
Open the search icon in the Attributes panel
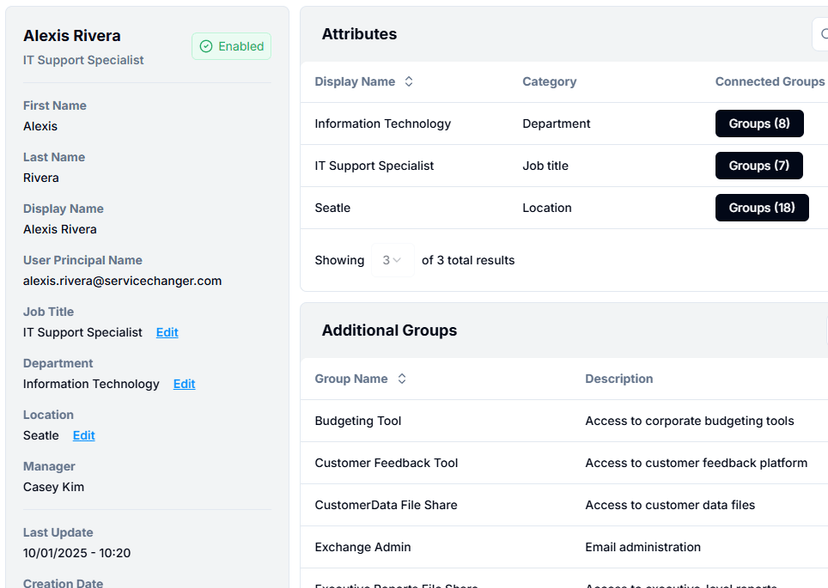(822, 34)
